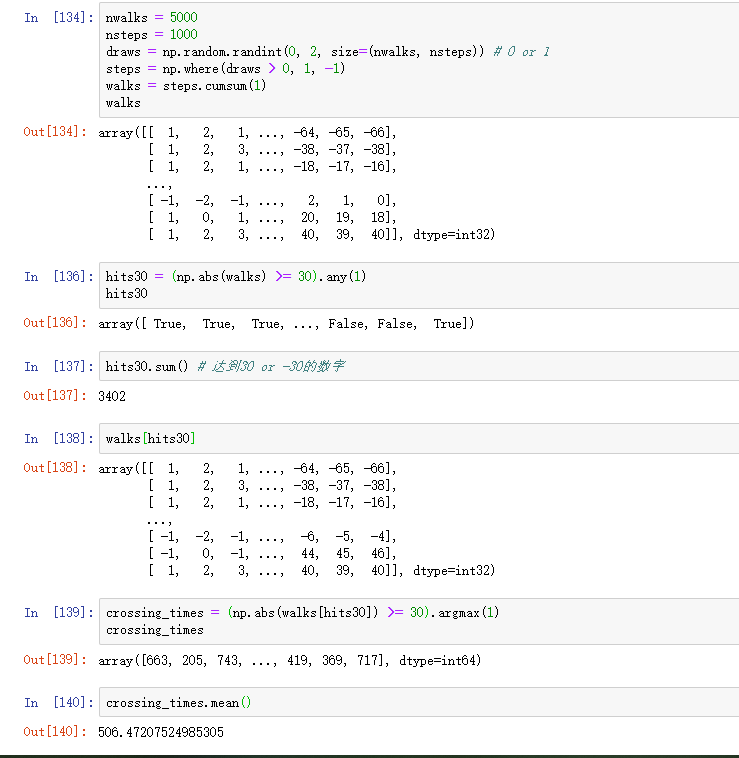The width and height of the screenshot is (739, 758).
Task: Select the Out[136] prompt label
Action: click(x=55, y=322)
